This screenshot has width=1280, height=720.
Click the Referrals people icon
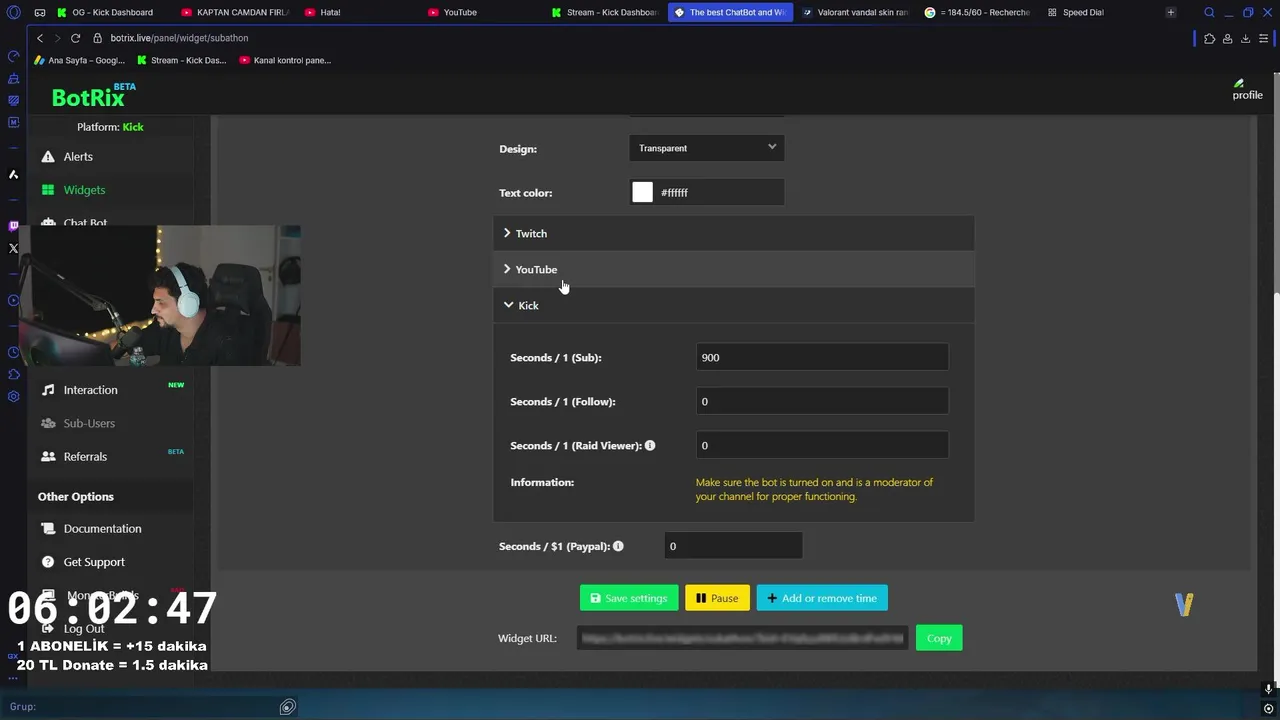tap(48, 456)
